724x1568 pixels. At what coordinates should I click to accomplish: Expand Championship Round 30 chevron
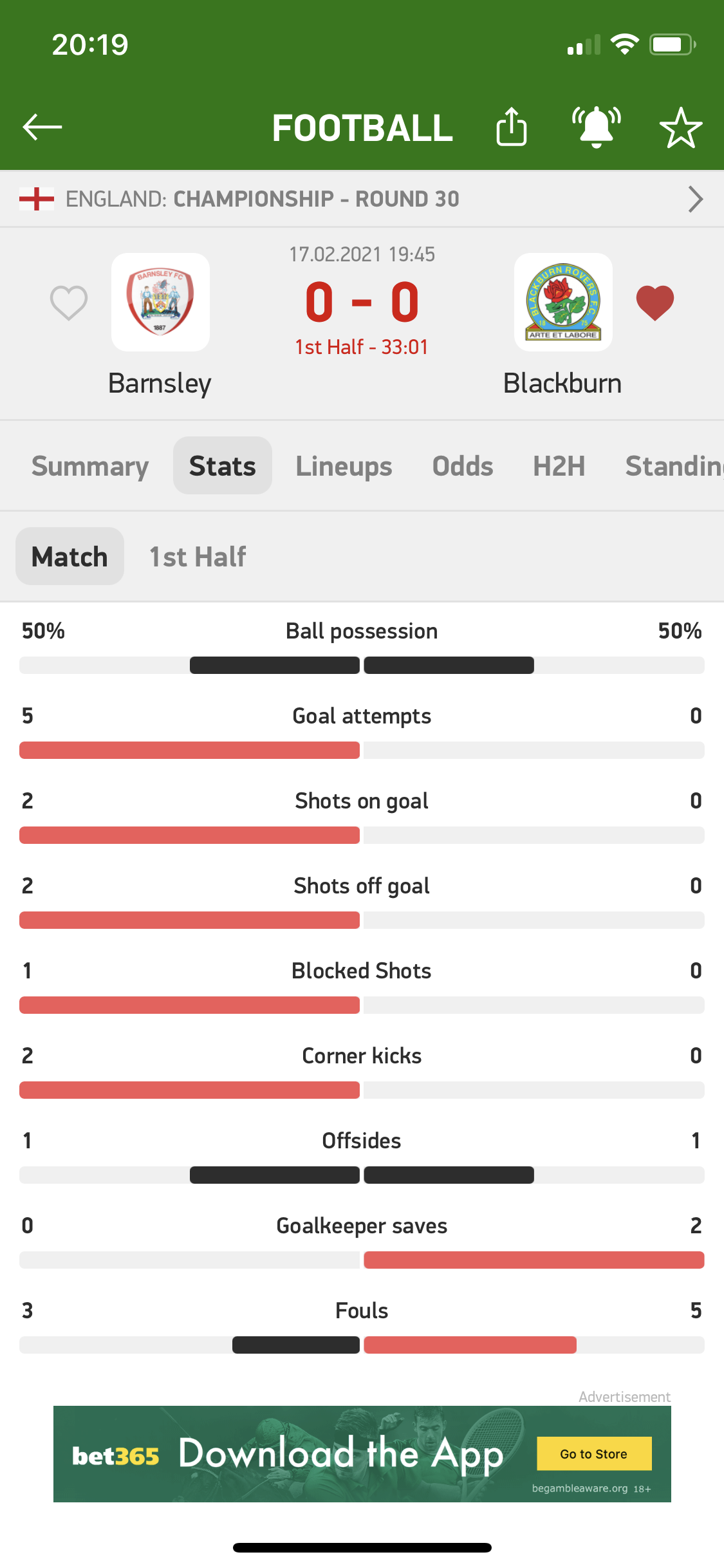click(x=695, y=199)
